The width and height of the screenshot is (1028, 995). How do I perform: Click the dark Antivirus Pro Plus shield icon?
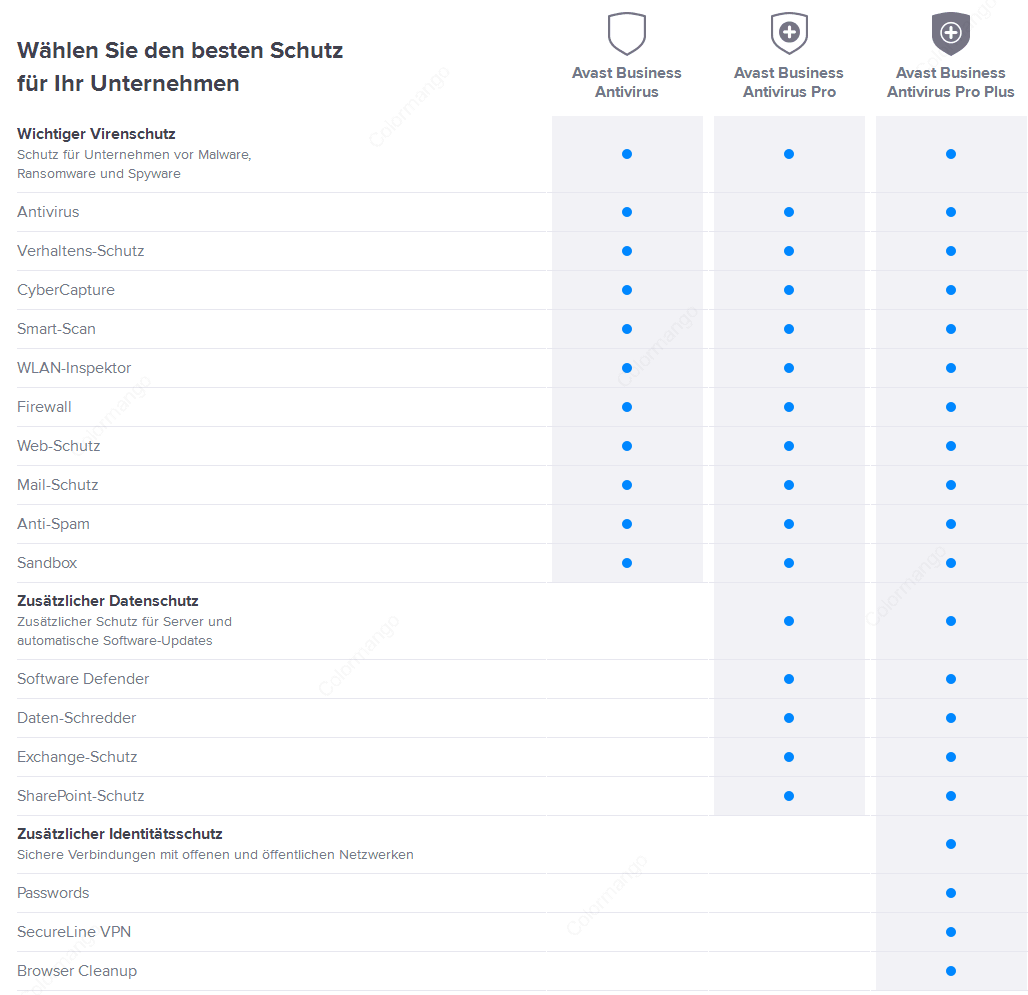tap(951, 33)
